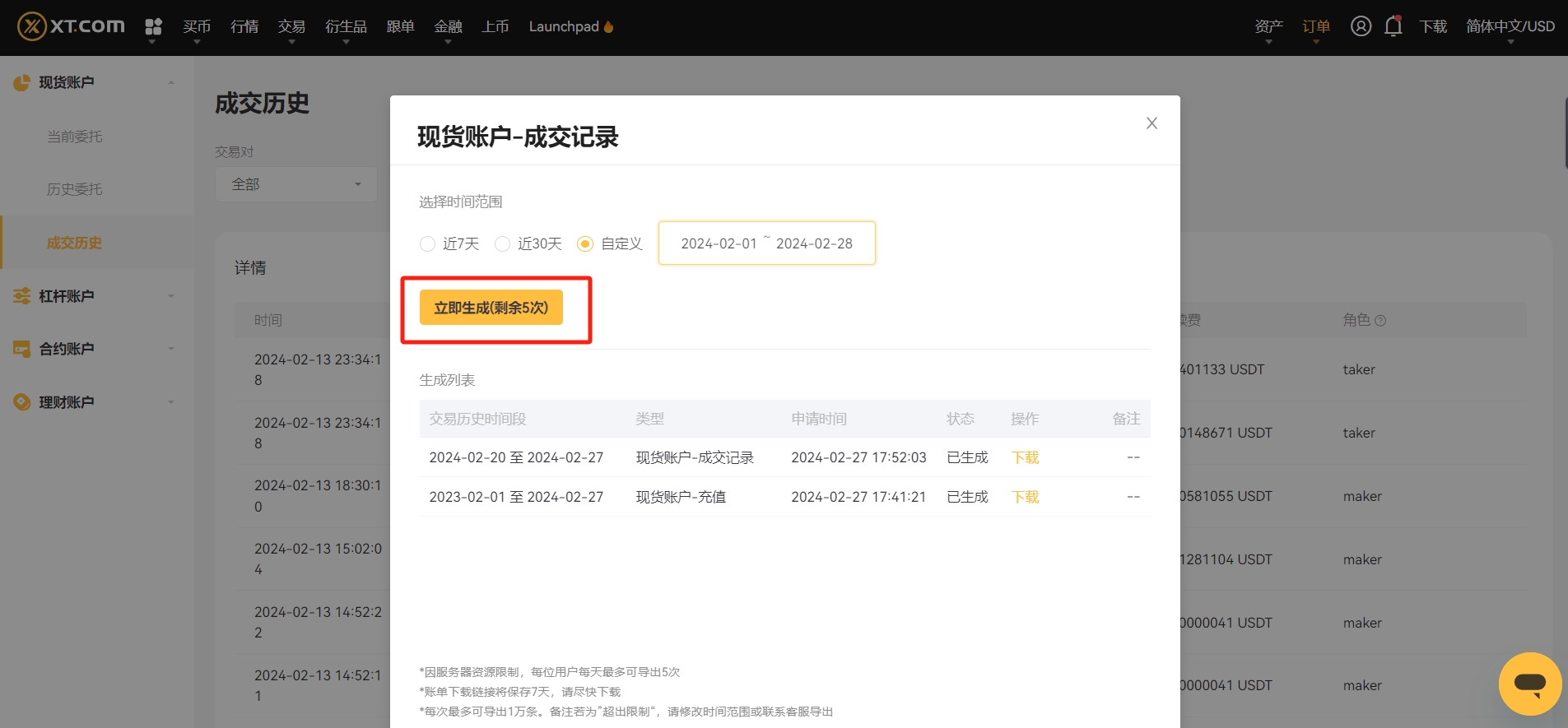Click the info icon next to 角色
This screenshot has width=1568, height=728.
coord(1380,321)
